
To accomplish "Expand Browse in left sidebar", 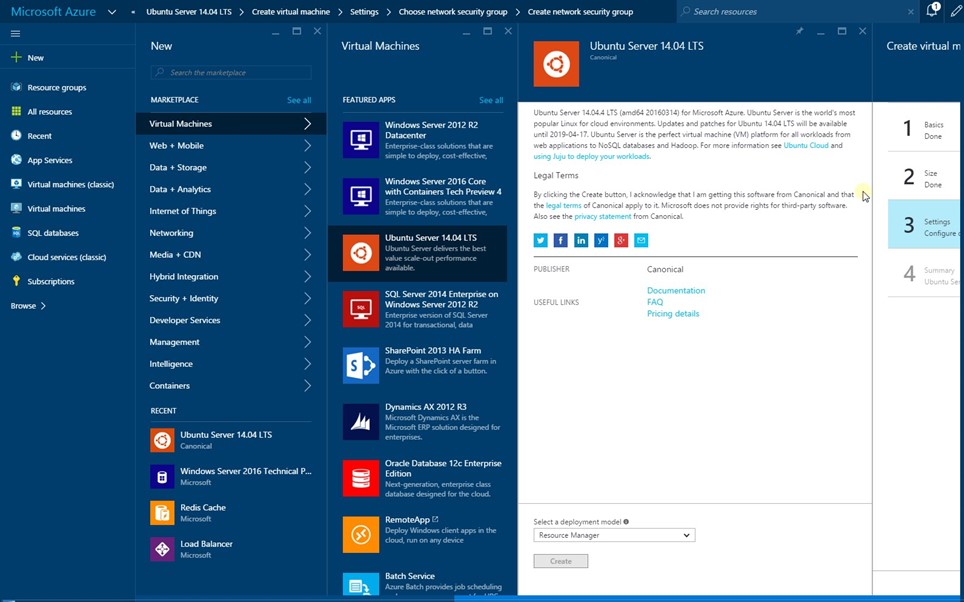I will point(28,306).
